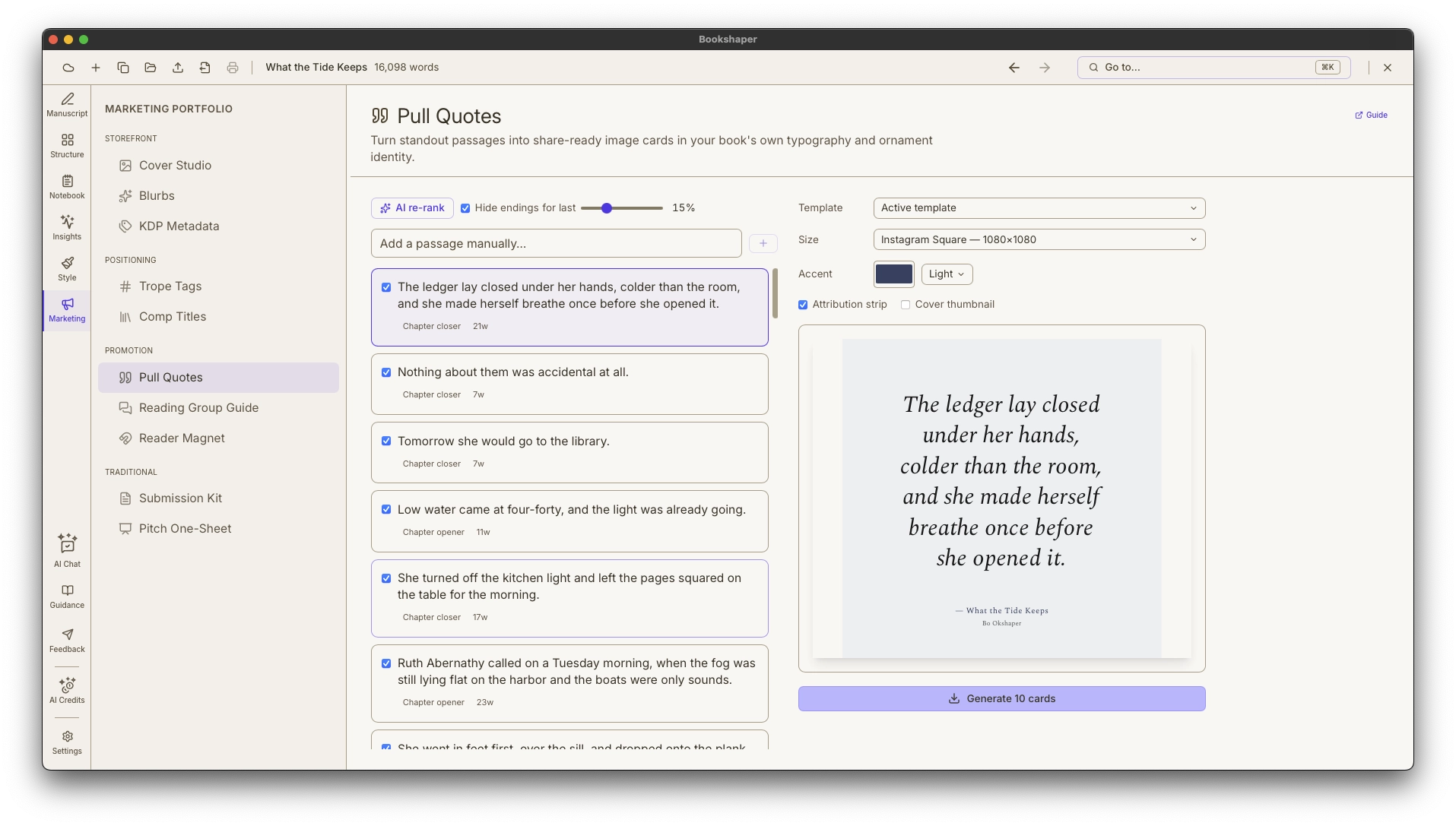
Task: Open the Size dropdown for Instagram Square
Action: [x=1039, y=240]
